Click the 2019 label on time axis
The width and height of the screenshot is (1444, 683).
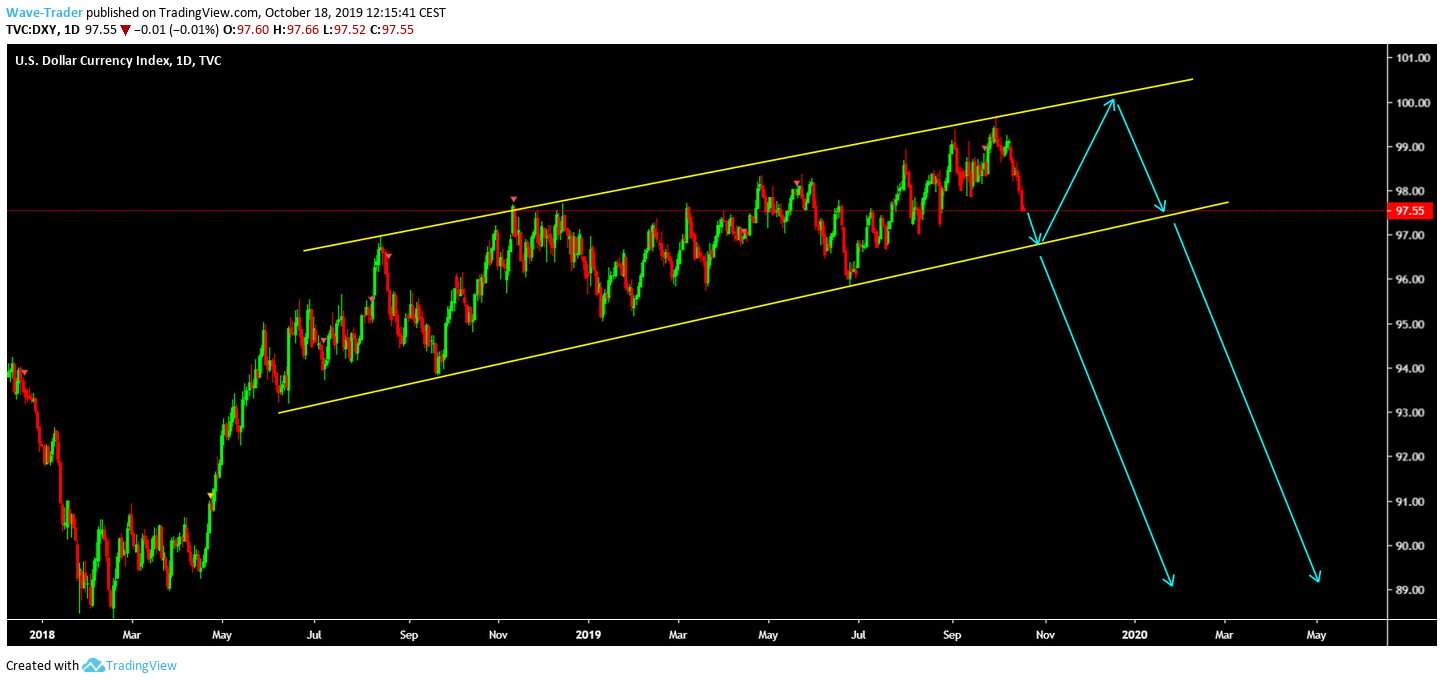pos(589,634)
